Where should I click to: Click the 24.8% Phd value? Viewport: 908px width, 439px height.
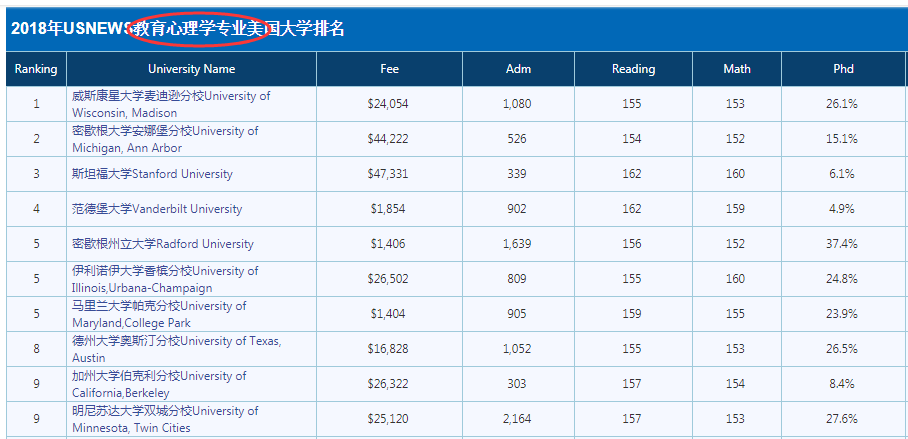[842, 279]
